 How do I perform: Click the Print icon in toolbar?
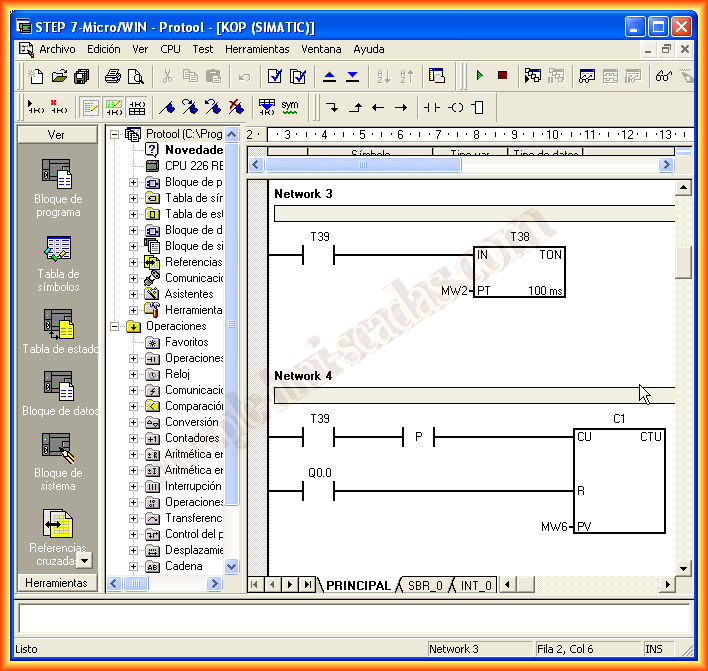(x=113, y=76)
